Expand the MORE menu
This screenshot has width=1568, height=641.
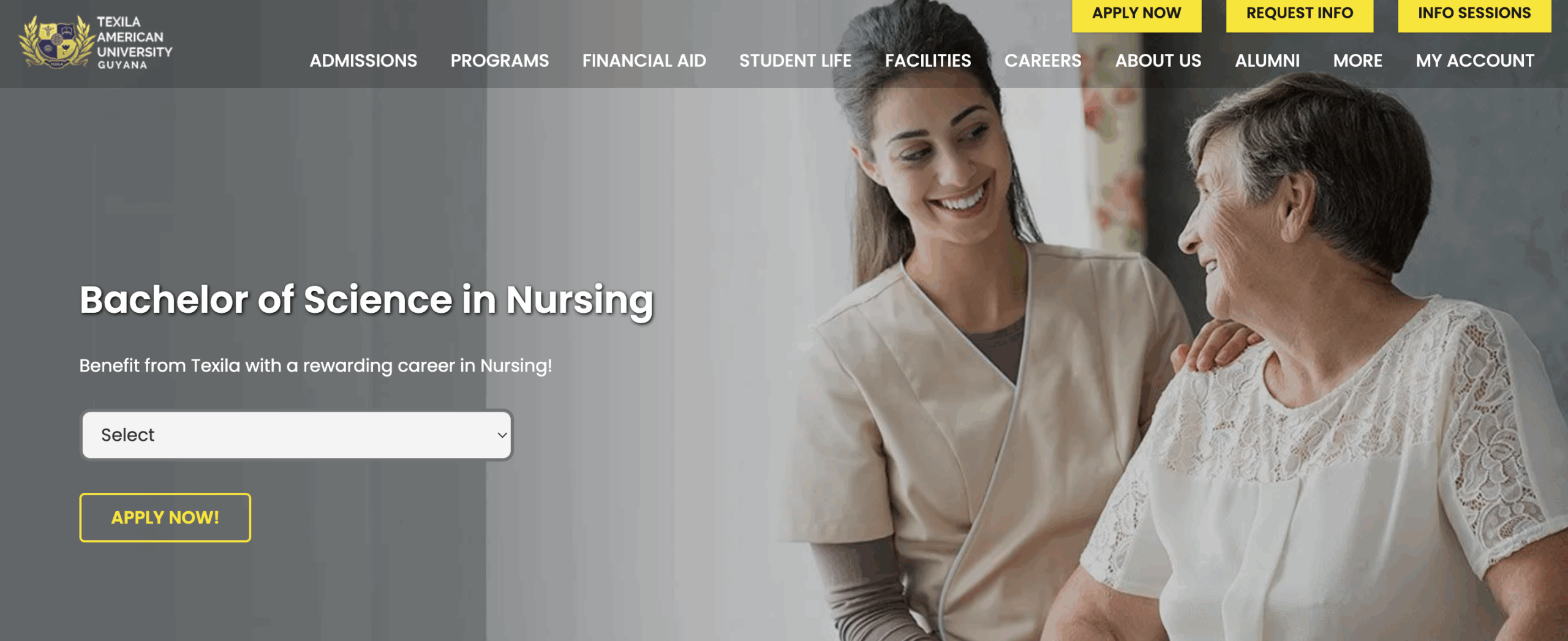[x=1357, y=60]
